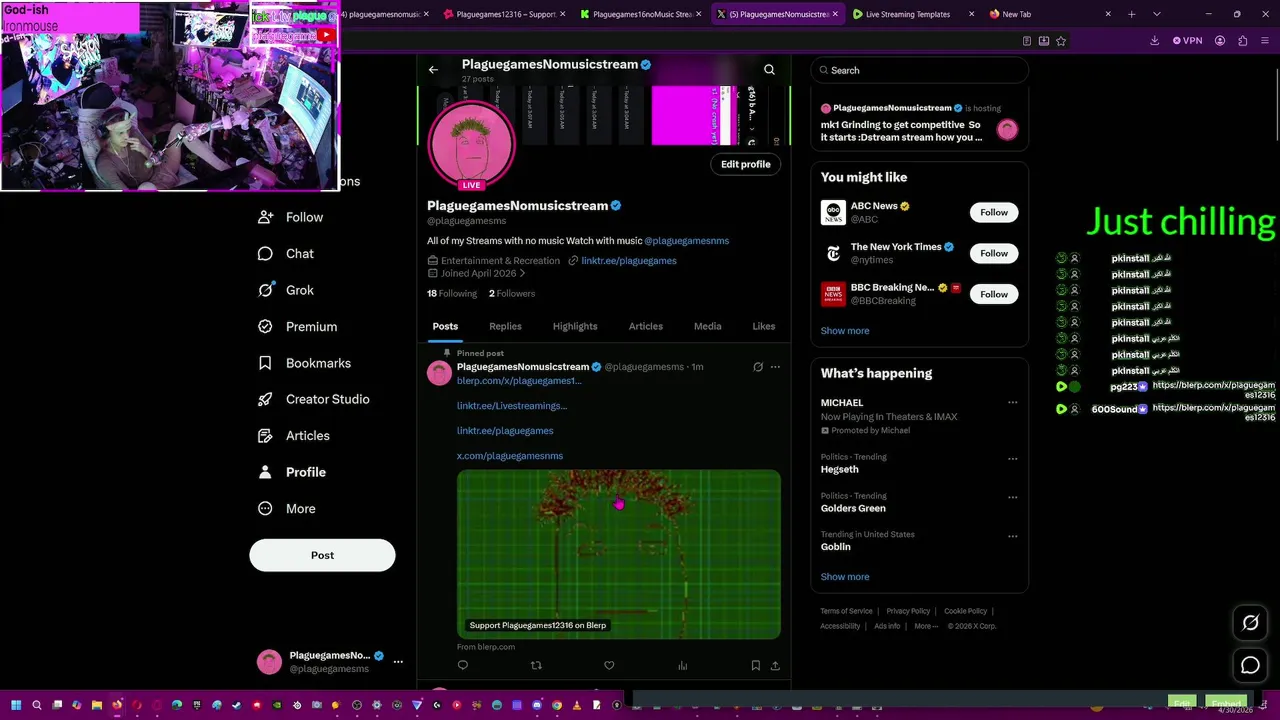Open @plaguegamesnms mention in bio
Screen dimensions: 1280x720
click(687, 241)
